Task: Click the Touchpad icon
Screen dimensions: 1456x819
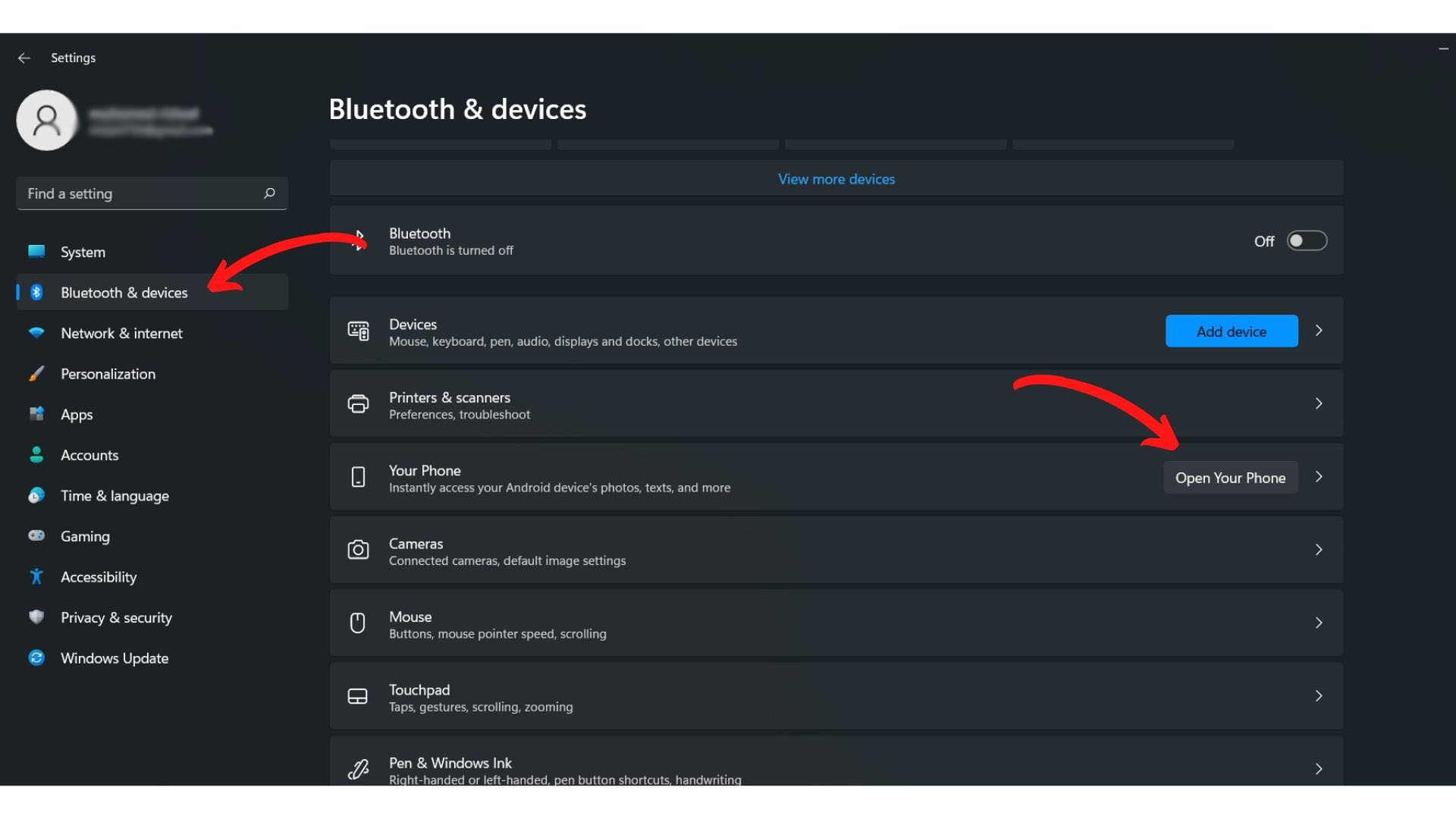Action: click(x=358, y=696)
